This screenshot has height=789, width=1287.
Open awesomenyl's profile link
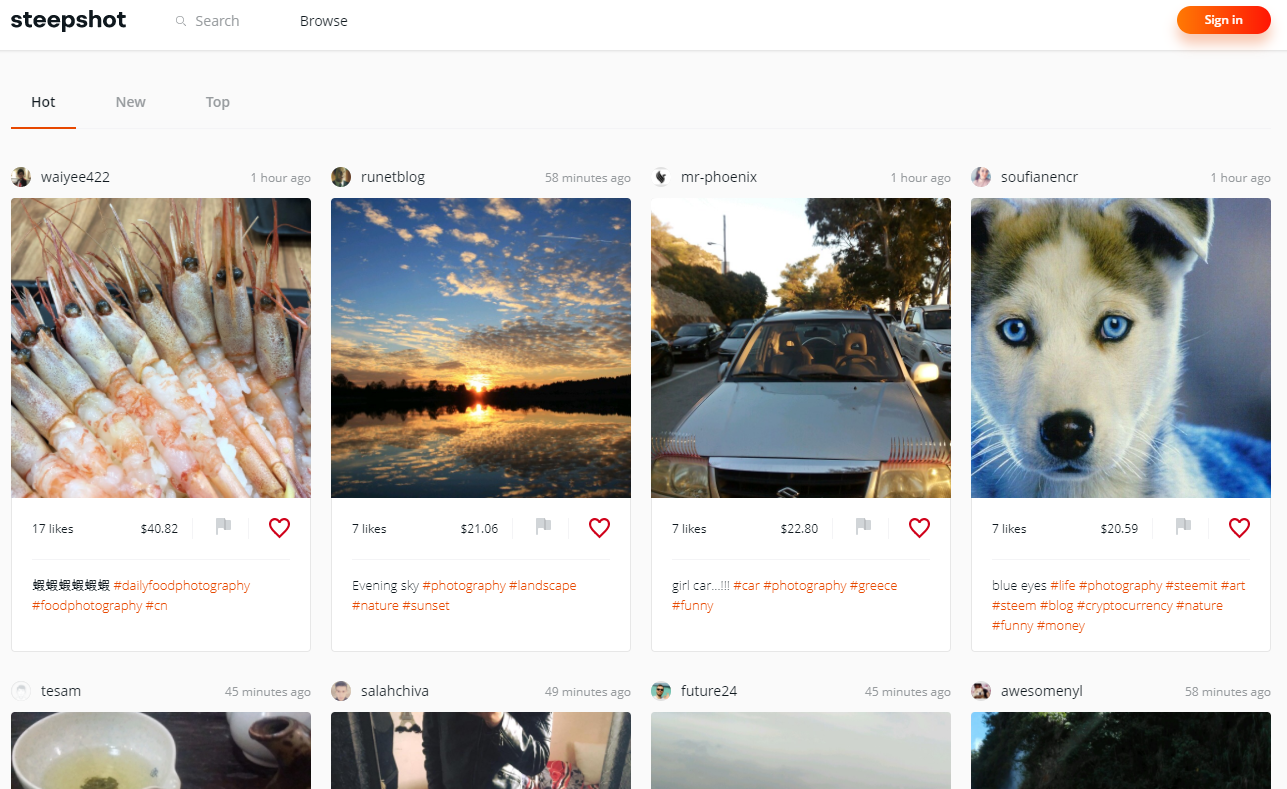pyautogui.click(x=1042, y=691)
